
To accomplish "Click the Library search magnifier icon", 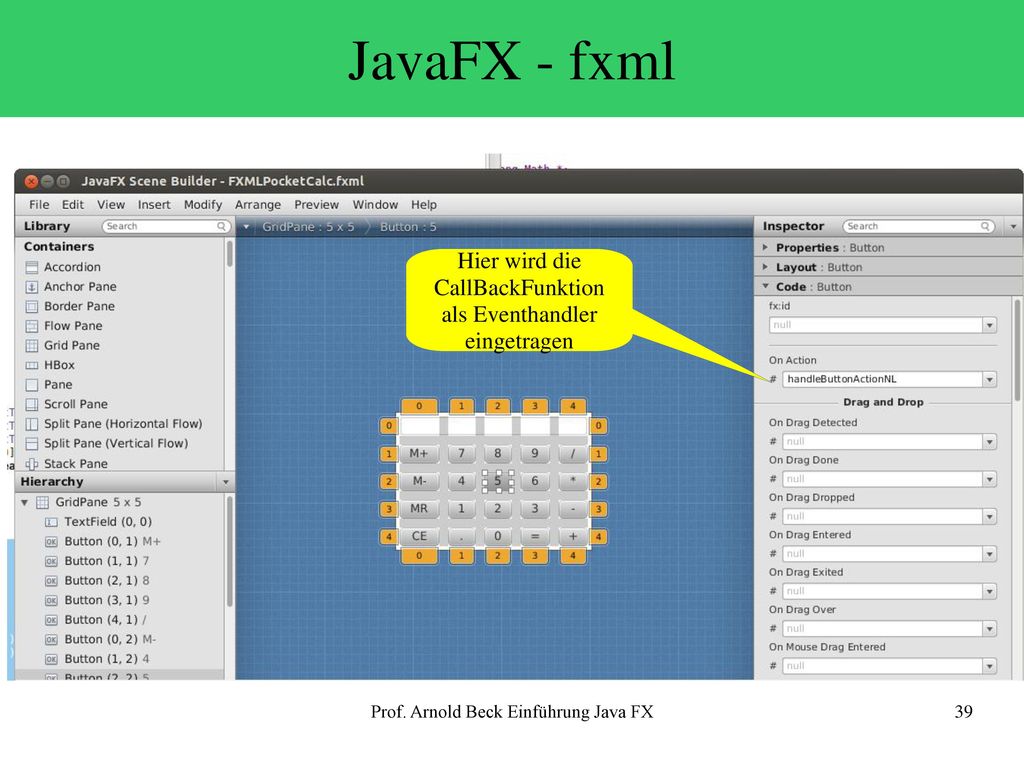I will tap(221, 226).
